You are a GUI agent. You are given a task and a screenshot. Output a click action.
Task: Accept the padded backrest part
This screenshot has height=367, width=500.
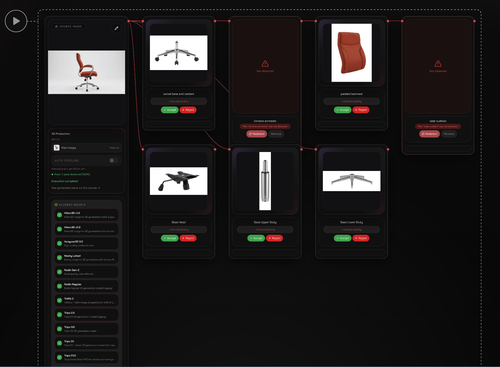(343, 110)
